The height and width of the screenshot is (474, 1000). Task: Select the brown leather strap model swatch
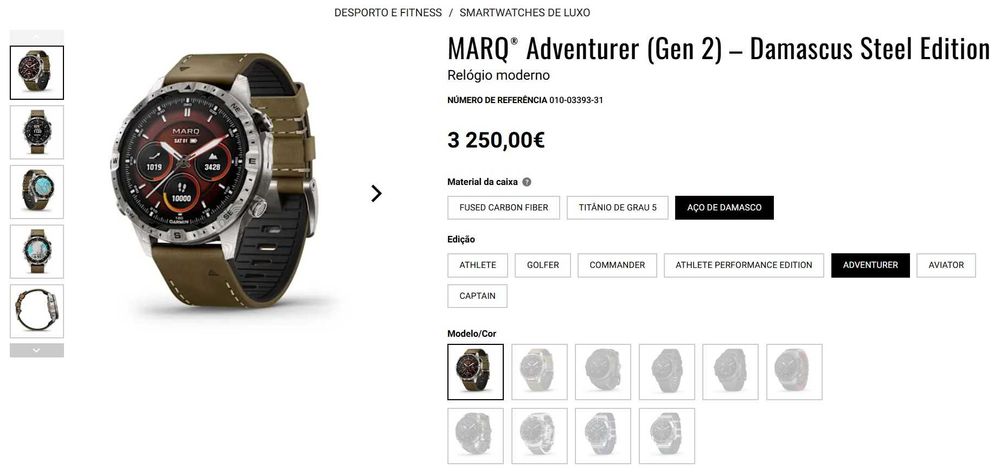click(475, 372)
